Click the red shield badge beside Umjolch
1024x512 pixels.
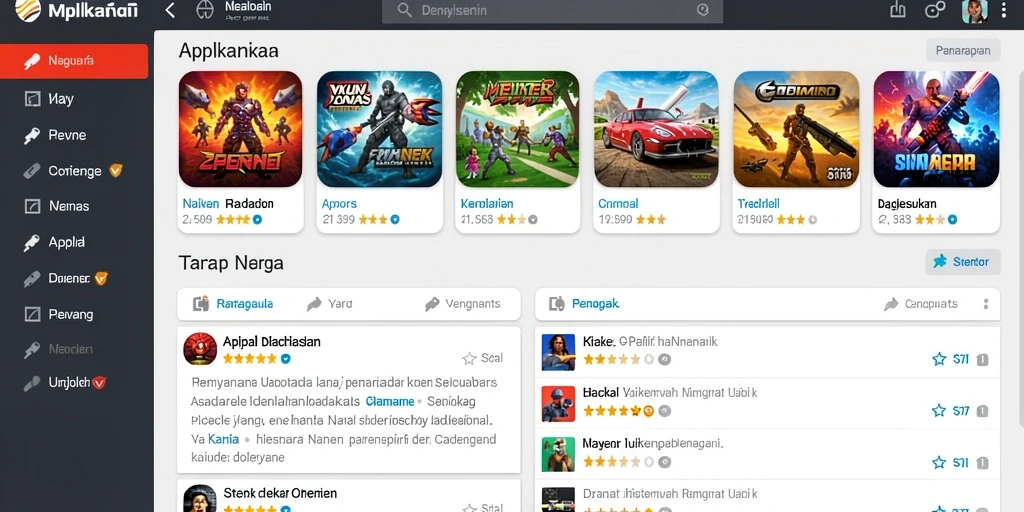(x=99, y=383)
